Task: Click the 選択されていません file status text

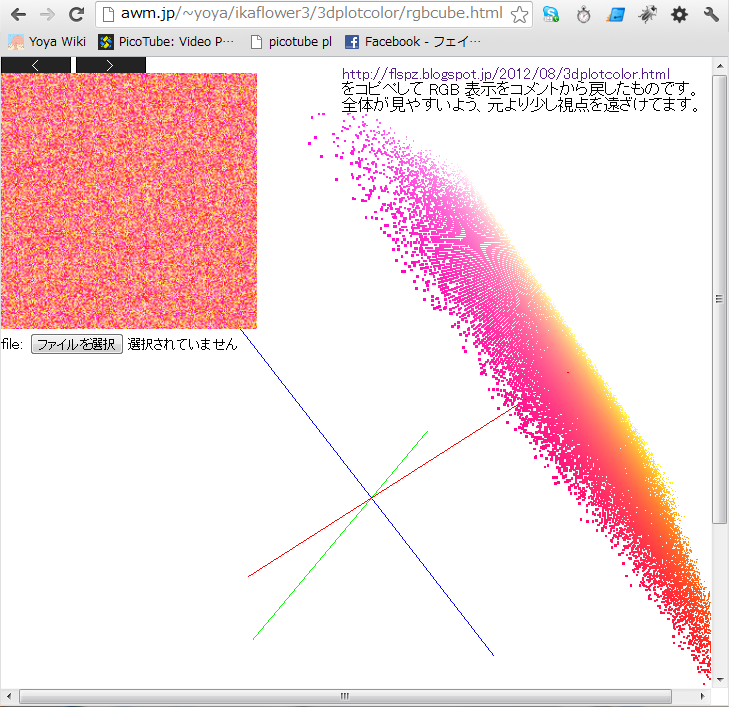Action: (x=182, y=344)
